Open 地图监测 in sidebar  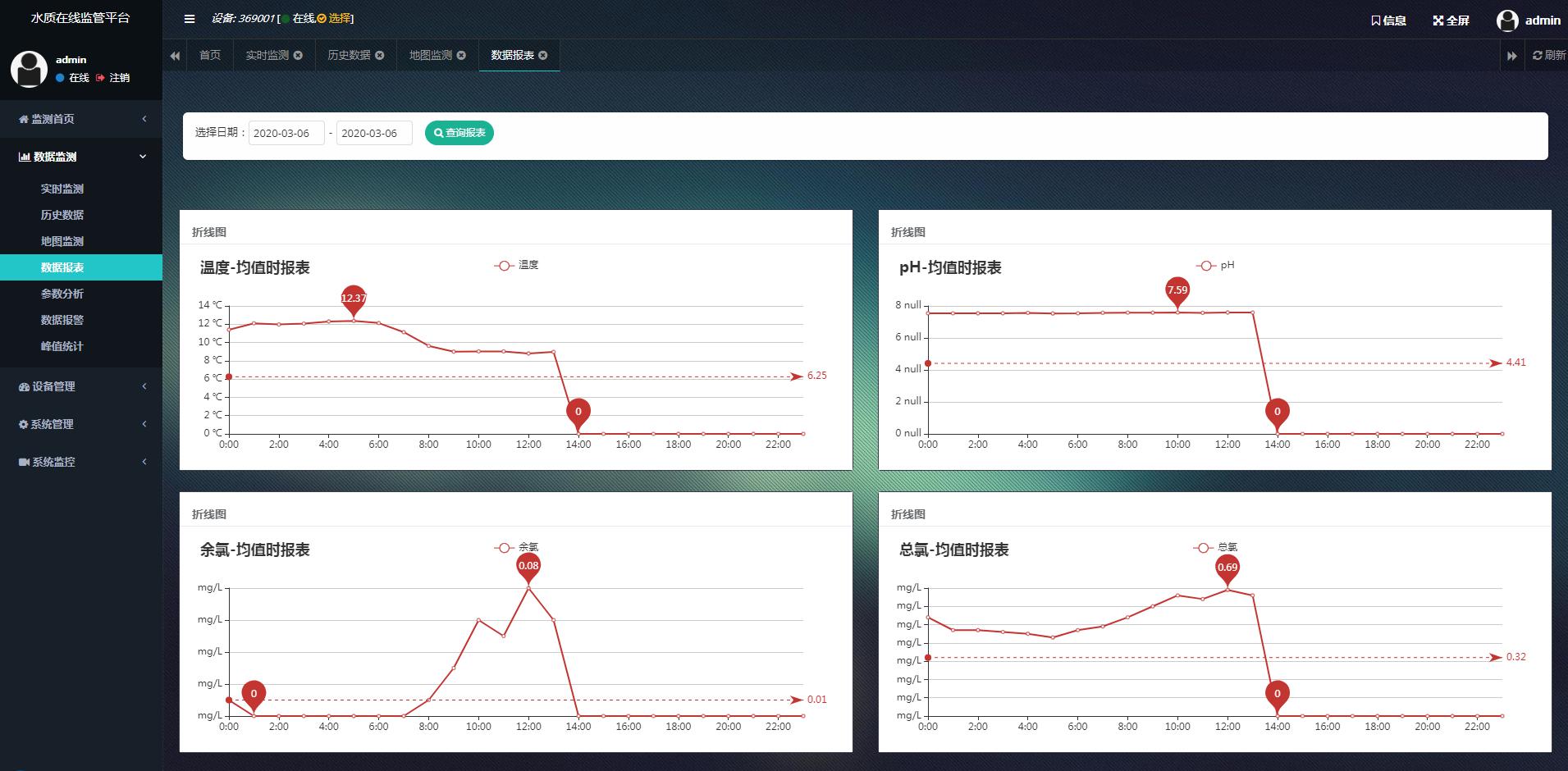click(81, 241)
